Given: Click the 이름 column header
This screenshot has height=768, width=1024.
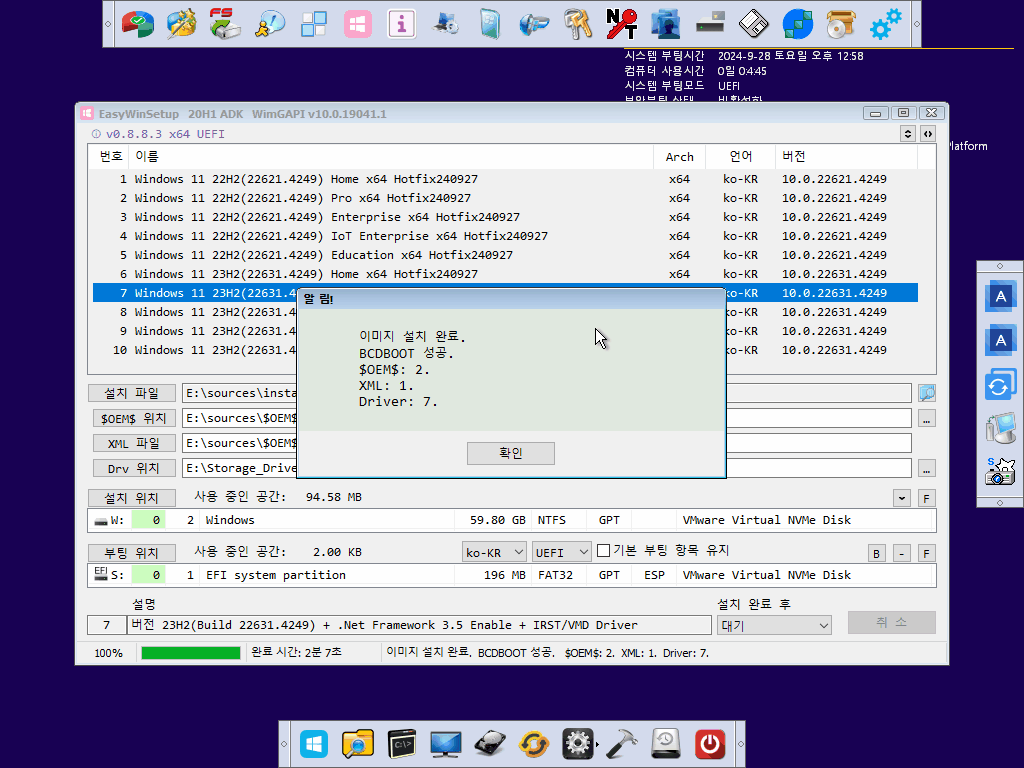Looking at the screenshot, I should [391, 157].
